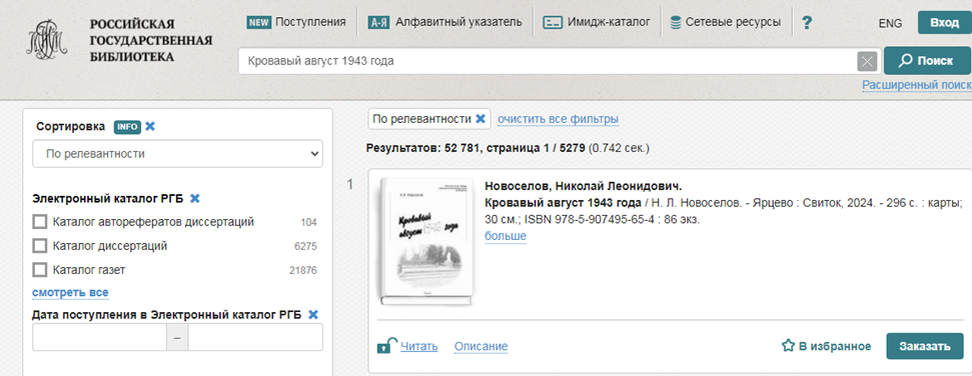The image size is (972, 376).
Task: Check Каталог авторефератов диссертаций
Action: click(x=40, y=222)
